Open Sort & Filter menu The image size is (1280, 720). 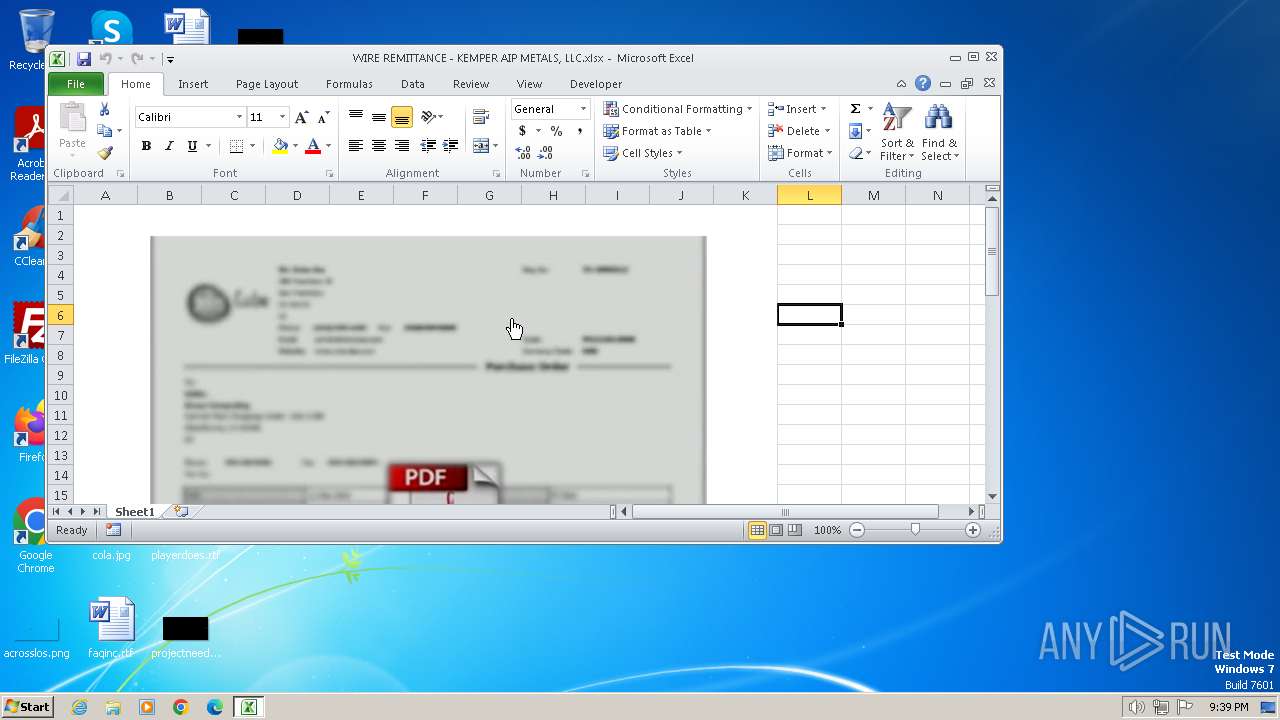coord(897,132)
